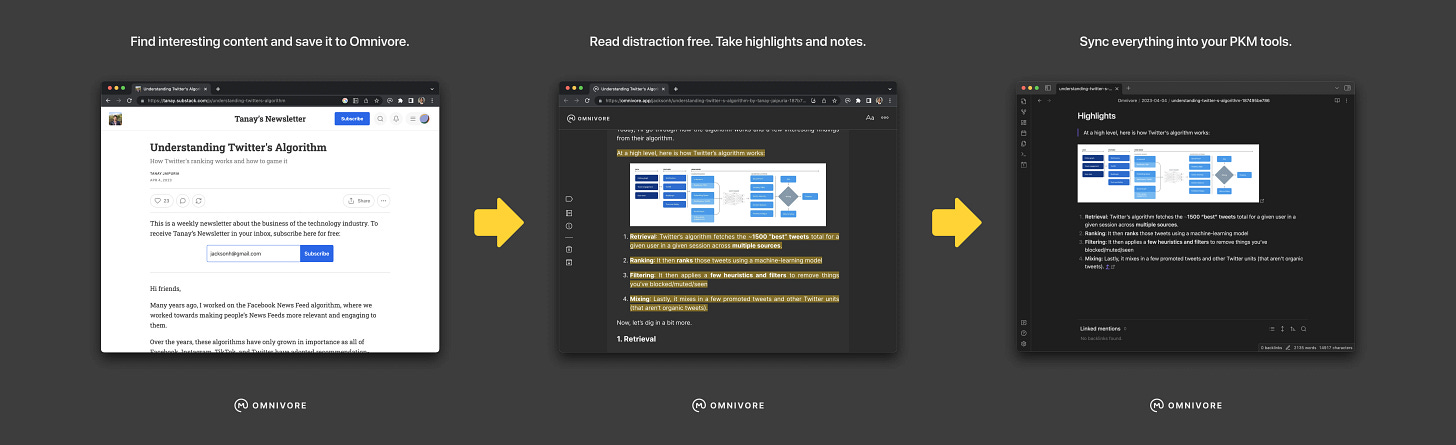1456x445 pixels.
Task: Search within the Obsidian backlinks pane
Action: point(1304,328)
